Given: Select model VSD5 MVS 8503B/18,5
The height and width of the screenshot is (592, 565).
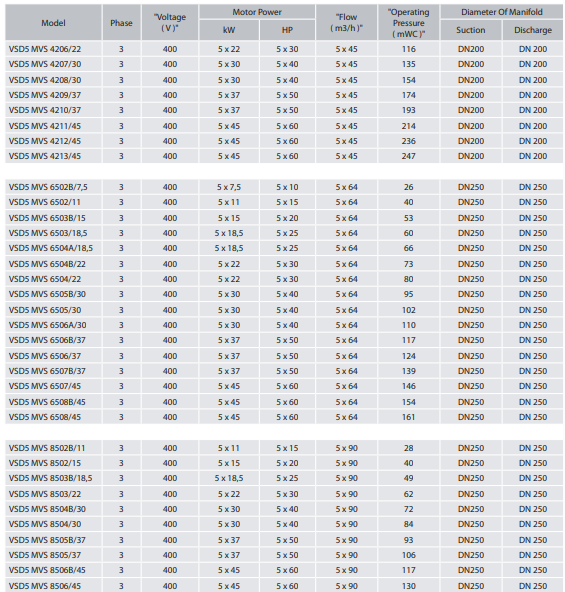Looking at the screenshot, I should tap(50, 479).
